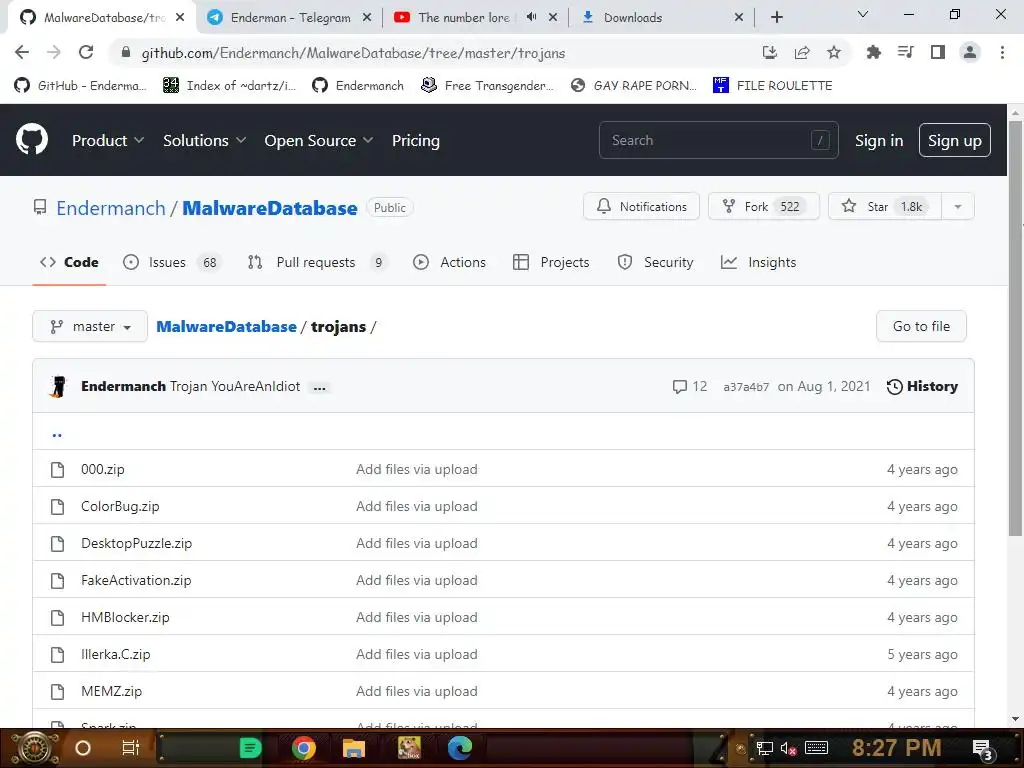Open the Security tab
Screen dimensions: 1024x768
pos(655,263)
